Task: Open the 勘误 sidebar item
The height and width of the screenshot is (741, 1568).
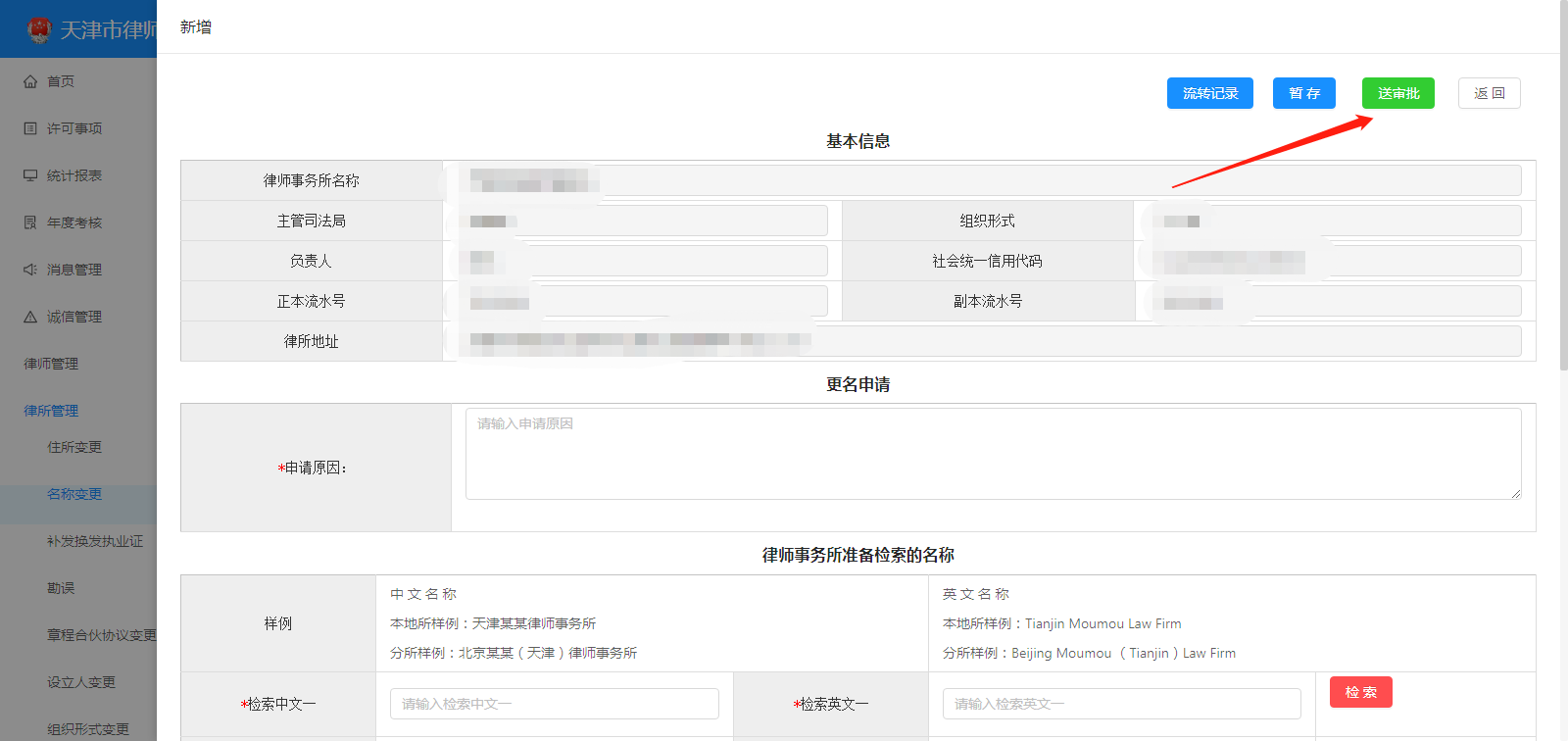Action: 61,588
